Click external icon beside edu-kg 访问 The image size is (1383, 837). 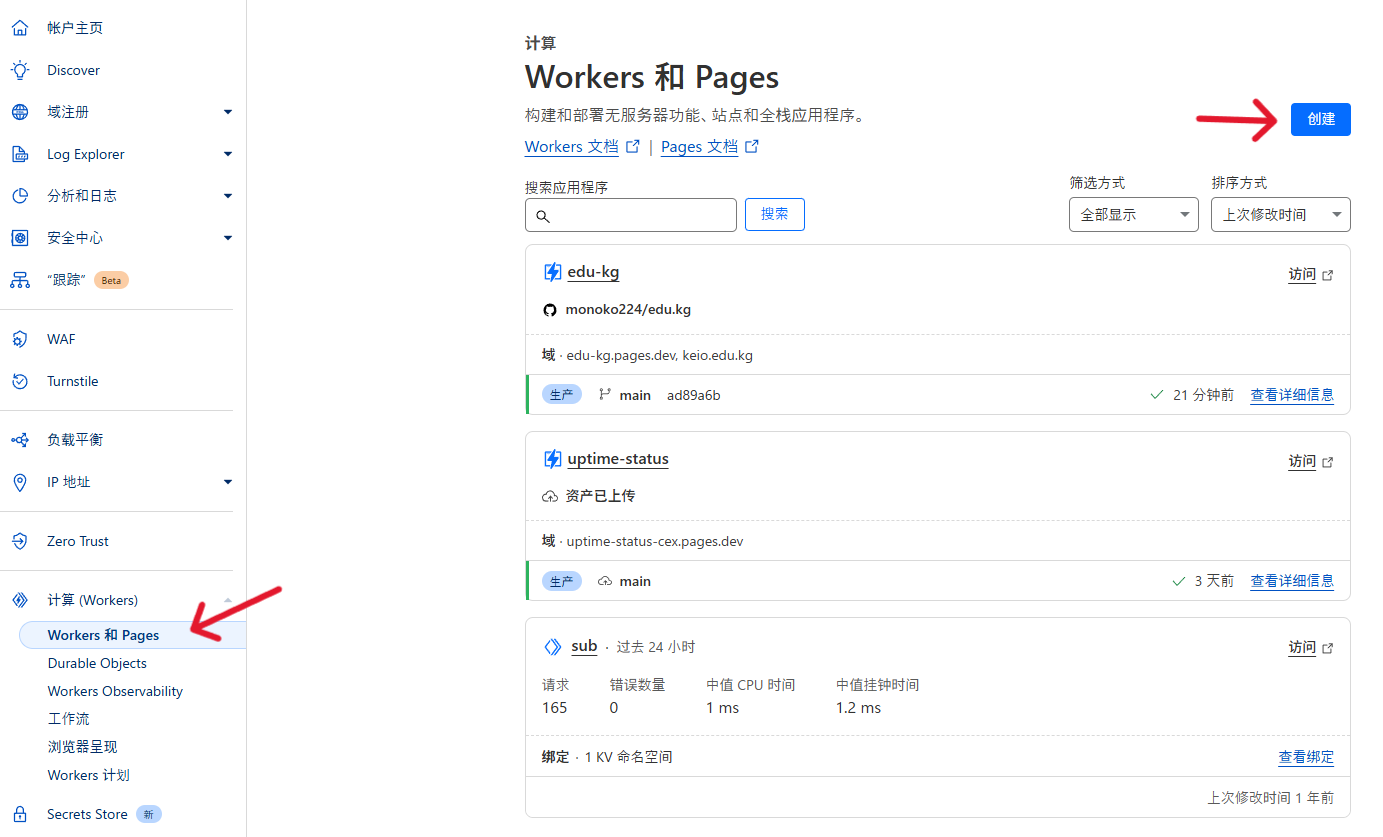pyautogui.click(x=1328, y=275)
